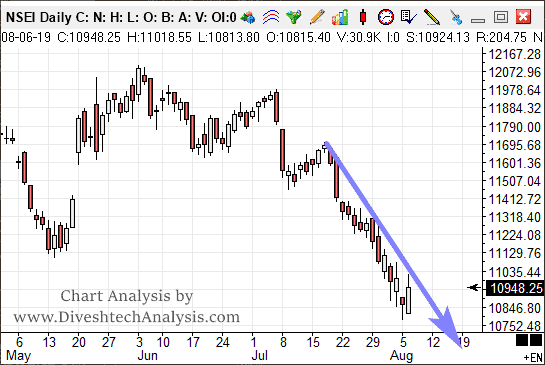This screenshot has height=365, width=545.
Task: Click the +EN label in bottom corner
Action: tap(533, 357)
